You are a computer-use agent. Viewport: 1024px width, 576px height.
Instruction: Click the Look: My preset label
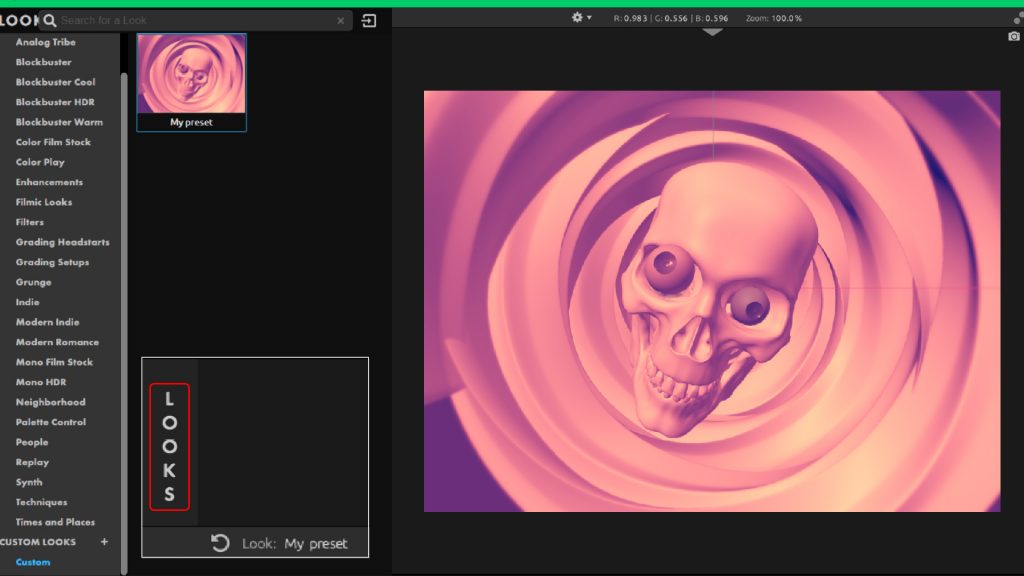coord(295,544)
